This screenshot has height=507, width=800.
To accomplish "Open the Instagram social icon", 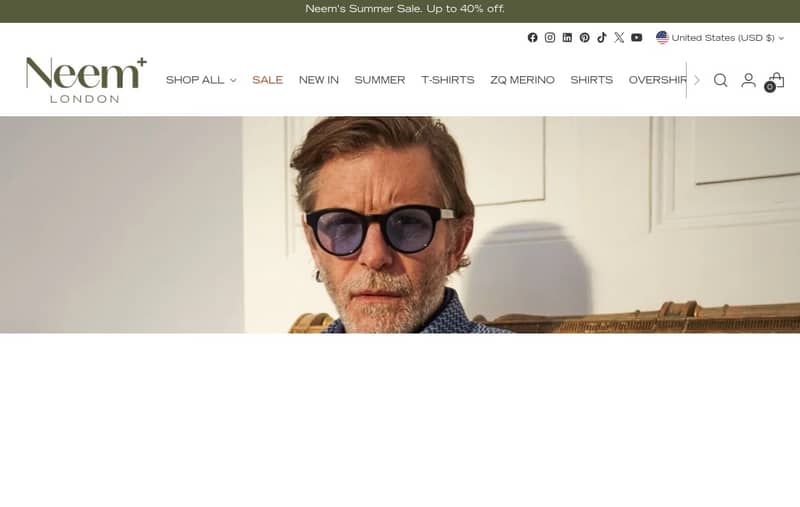I will pyautogui.click(x=549, y=37).
